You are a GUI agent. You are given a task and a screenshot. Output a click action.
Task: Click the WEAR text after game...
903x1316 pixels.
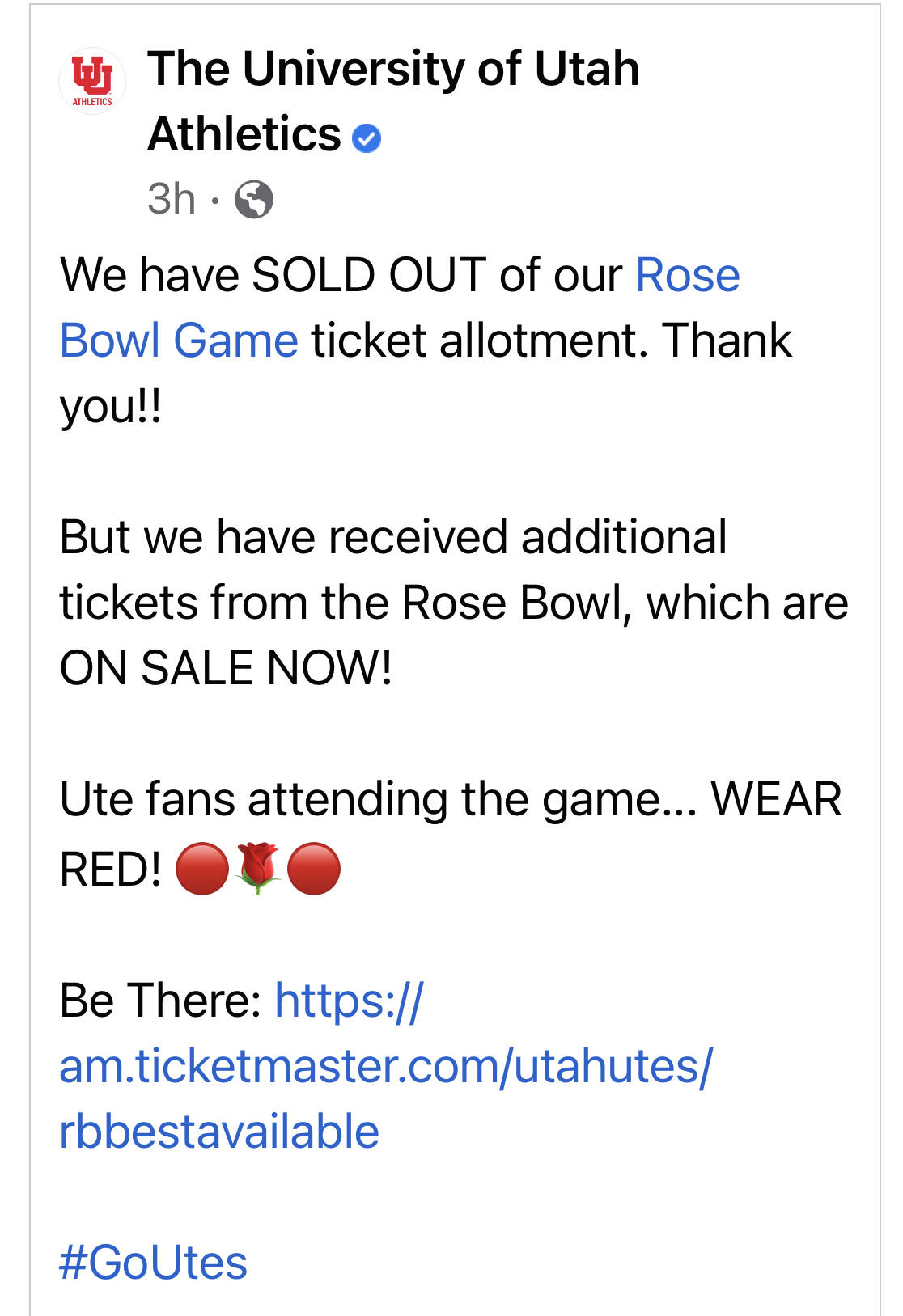point(776,799)
